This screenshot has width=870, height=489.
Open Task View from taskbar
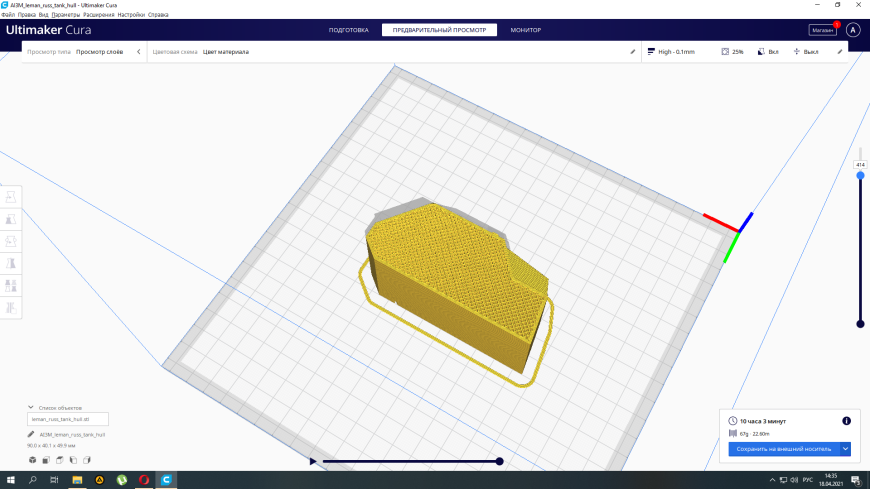54,480
